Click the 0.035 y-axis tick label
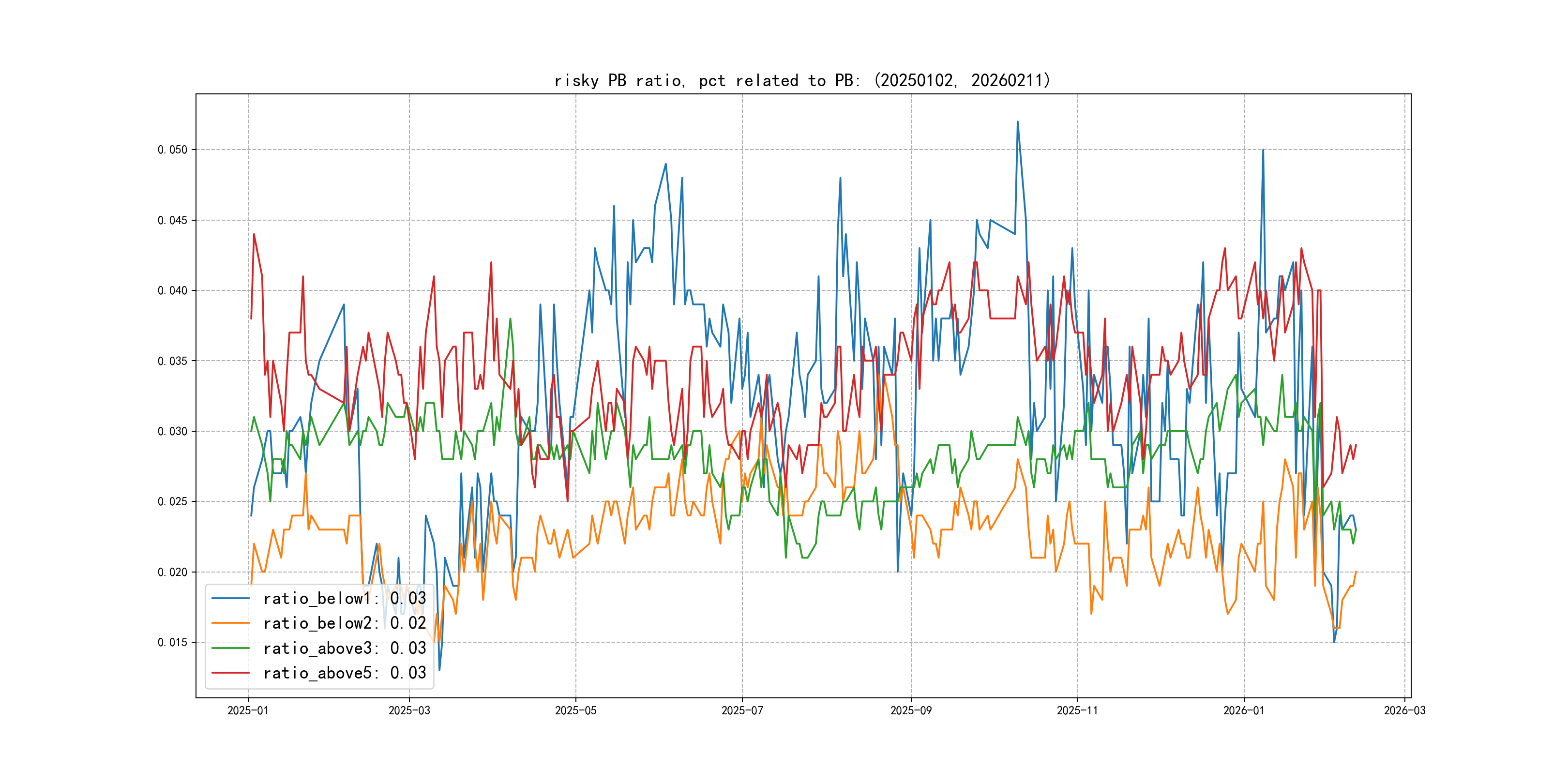The width and height of the screenshot is (1568, 784). click(x=172, y=361)
